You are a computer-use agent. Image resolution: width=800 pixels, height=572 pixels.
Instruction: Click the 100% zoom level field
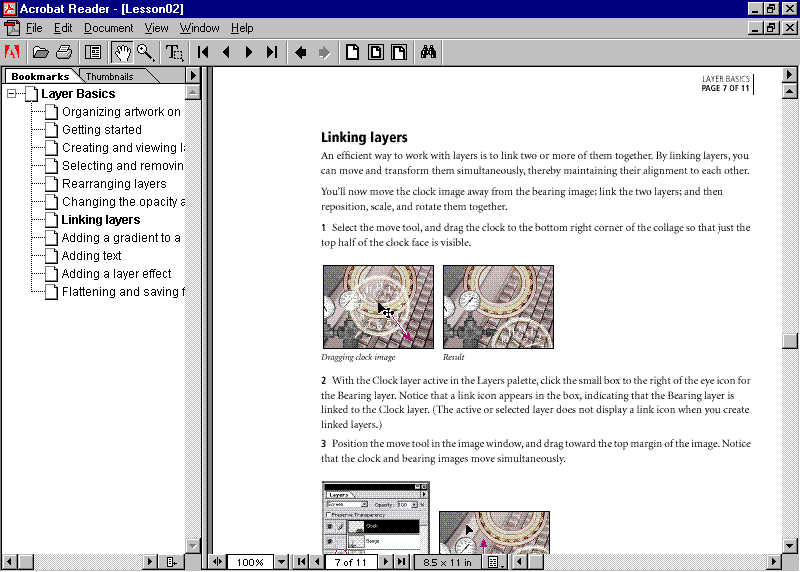click(250, 562)
